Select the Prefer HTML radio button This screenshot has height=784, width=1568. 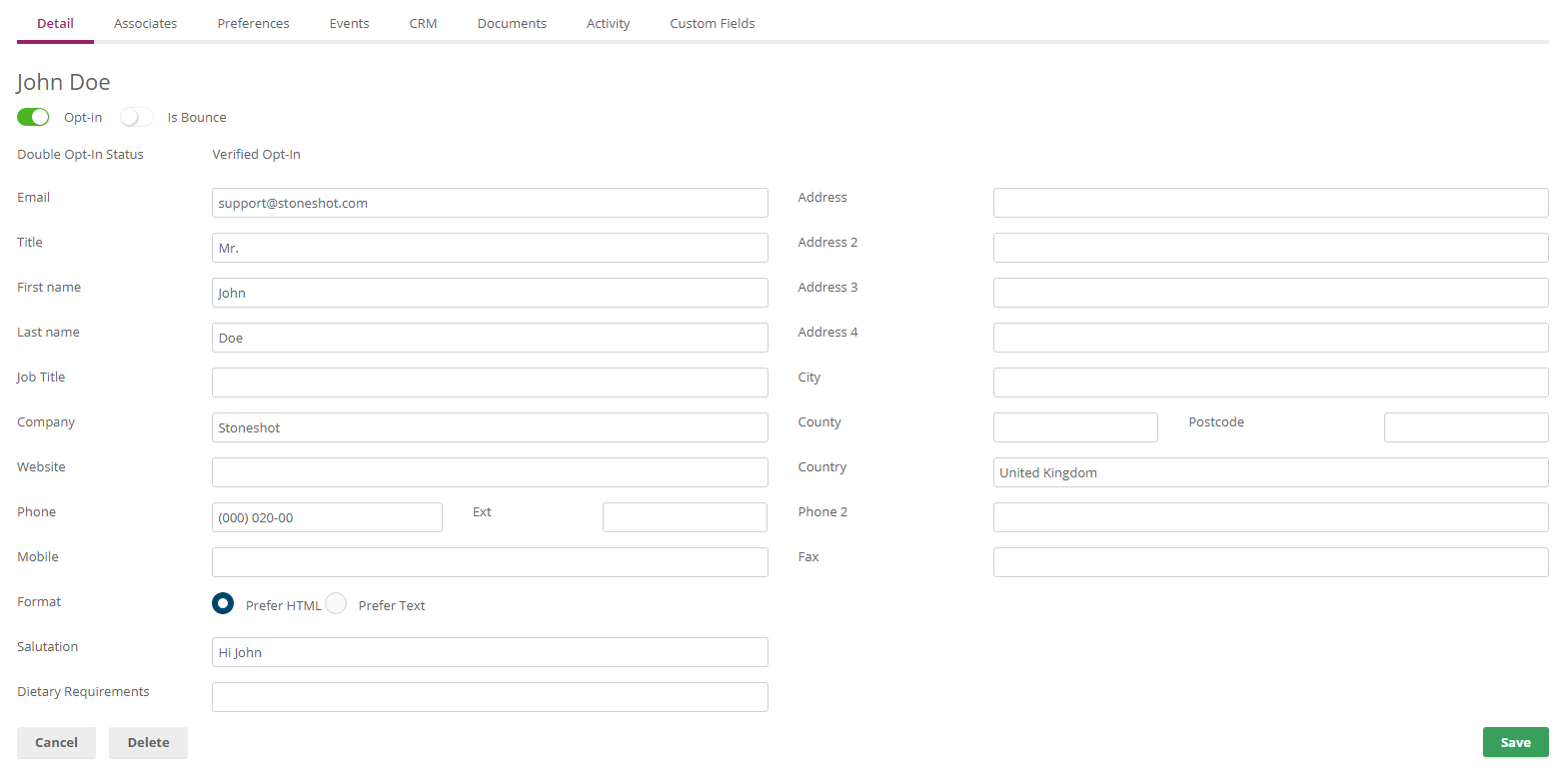pos(223,603)
